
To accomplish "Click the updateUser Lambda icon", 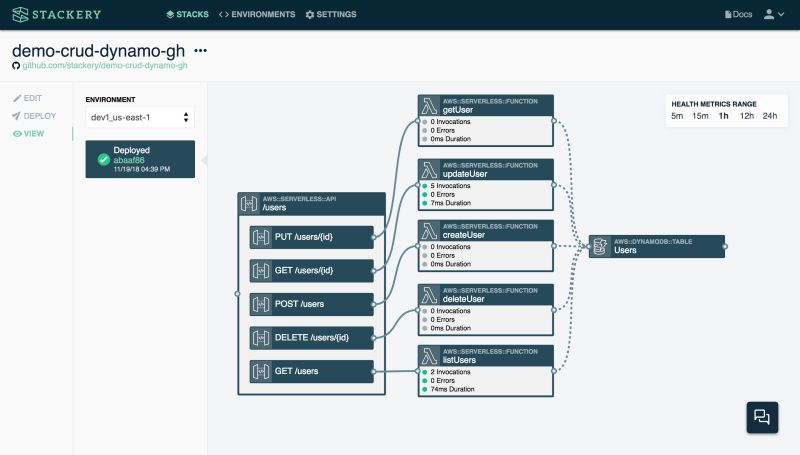I will click(x=429, y=170).
